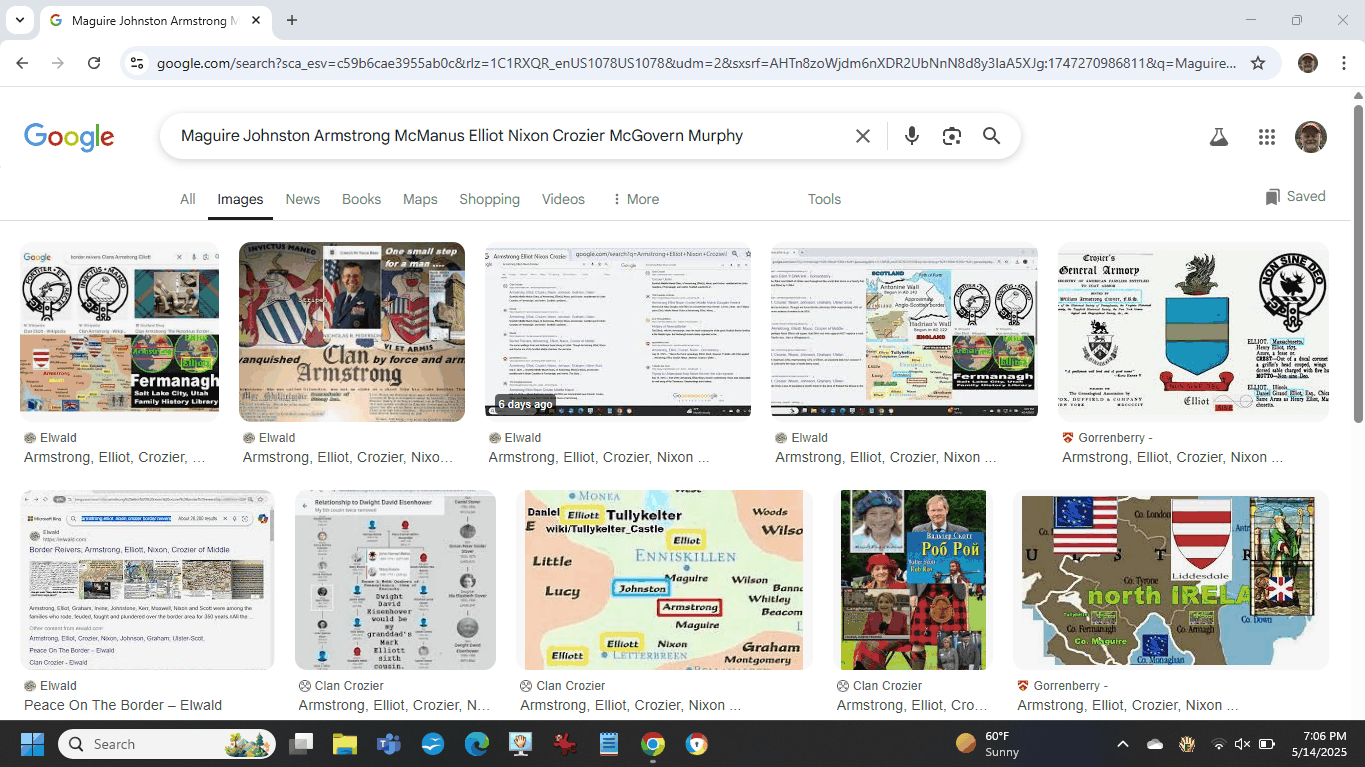Switch to the Videos tab
Screen dimensions: 1365x767
click(x=563, y=199)
